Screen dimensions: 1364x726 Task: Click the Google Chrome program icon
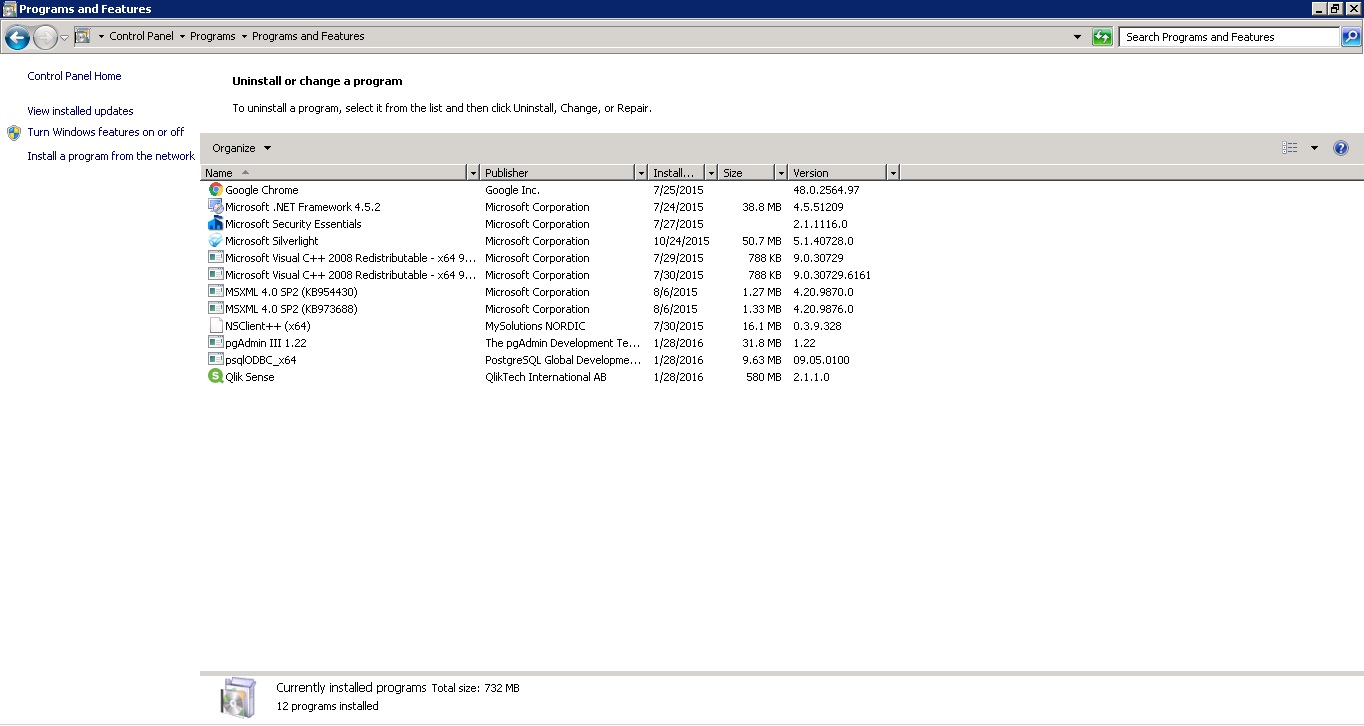215,190
